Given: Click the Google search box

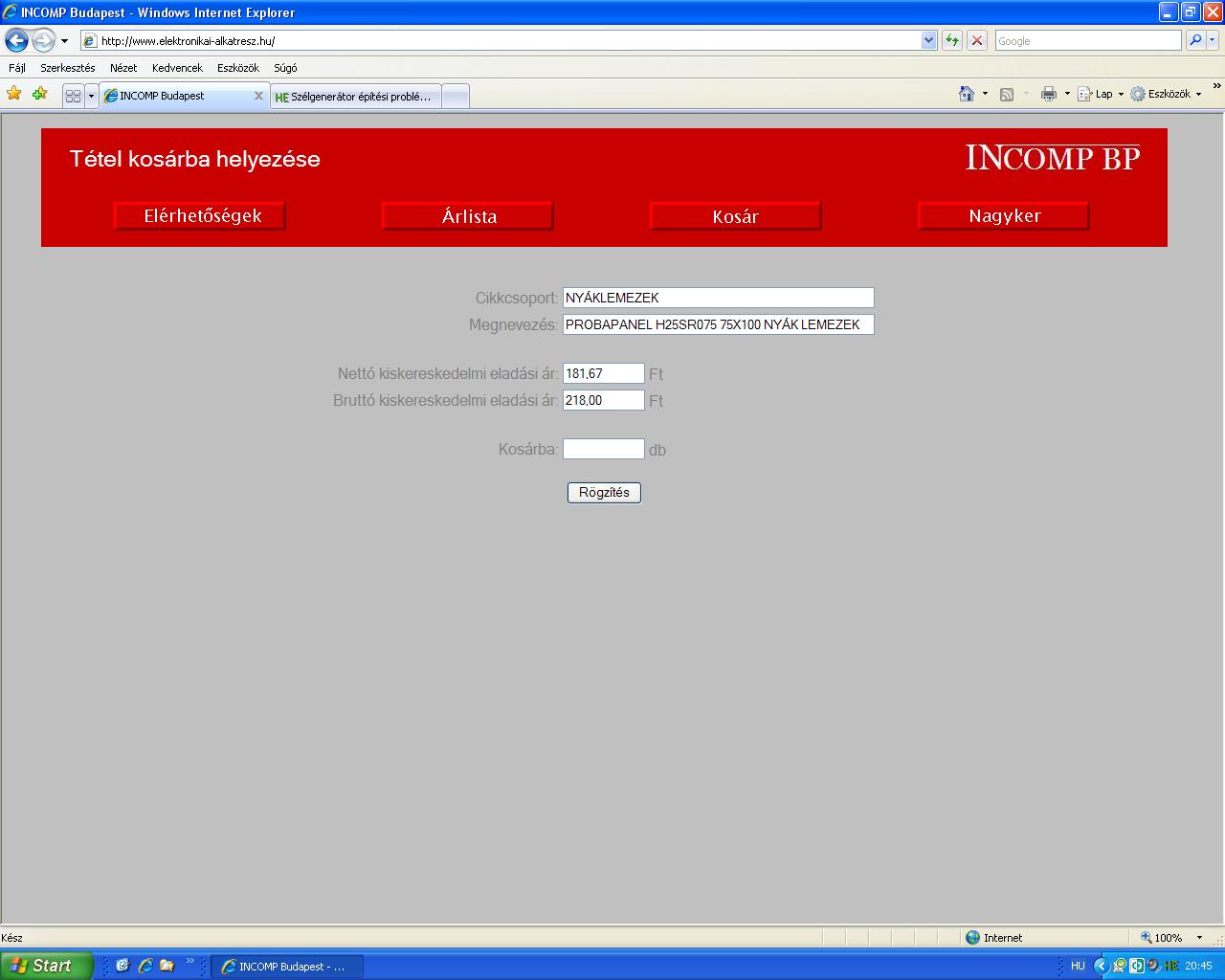Looking at the screenshot, I should tap(1088, 41).
